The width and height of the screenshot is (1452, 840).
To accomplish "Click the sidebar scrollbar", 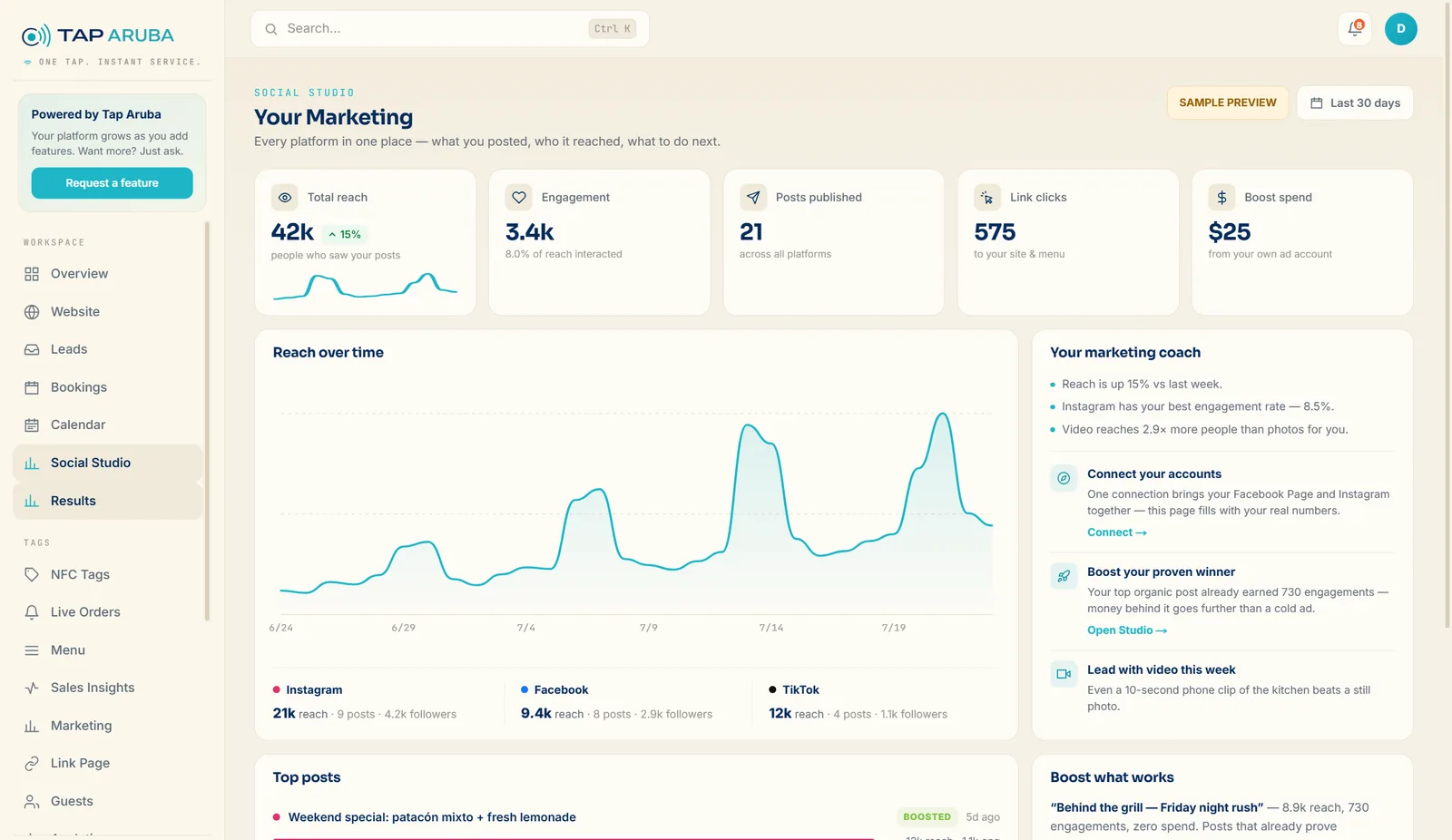I will click(x=207, y=421).
